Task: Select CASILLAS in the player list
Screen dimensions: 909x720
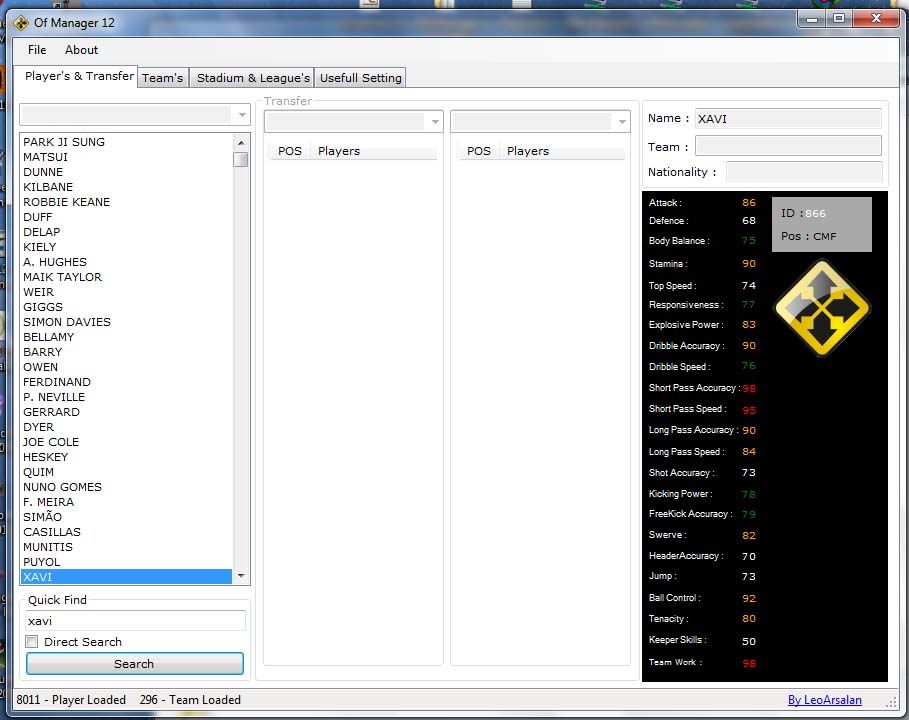Action: coord(52,532)
